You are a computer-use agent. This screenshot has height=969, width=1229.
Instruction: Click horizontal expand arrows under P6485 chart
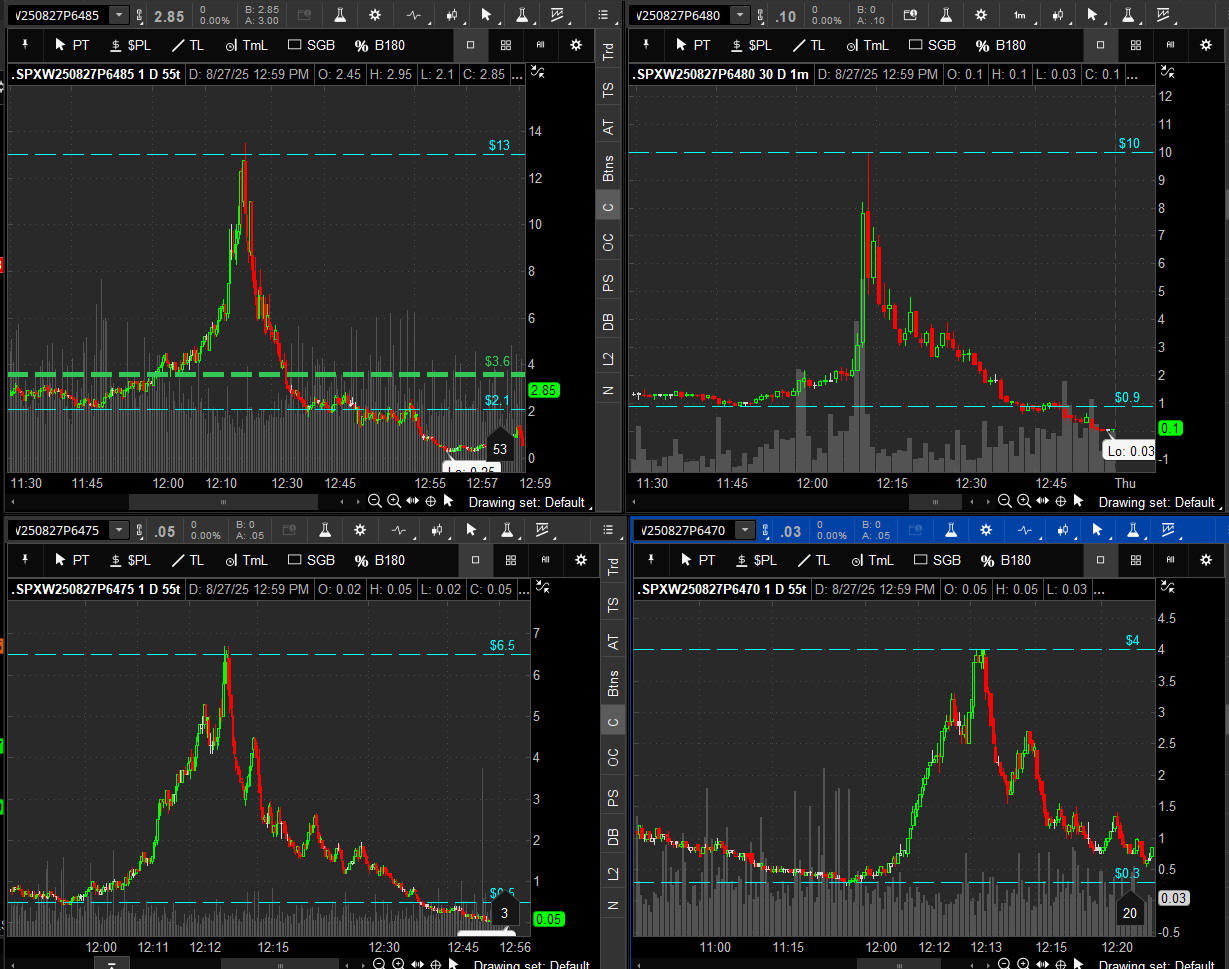(412, 501)
